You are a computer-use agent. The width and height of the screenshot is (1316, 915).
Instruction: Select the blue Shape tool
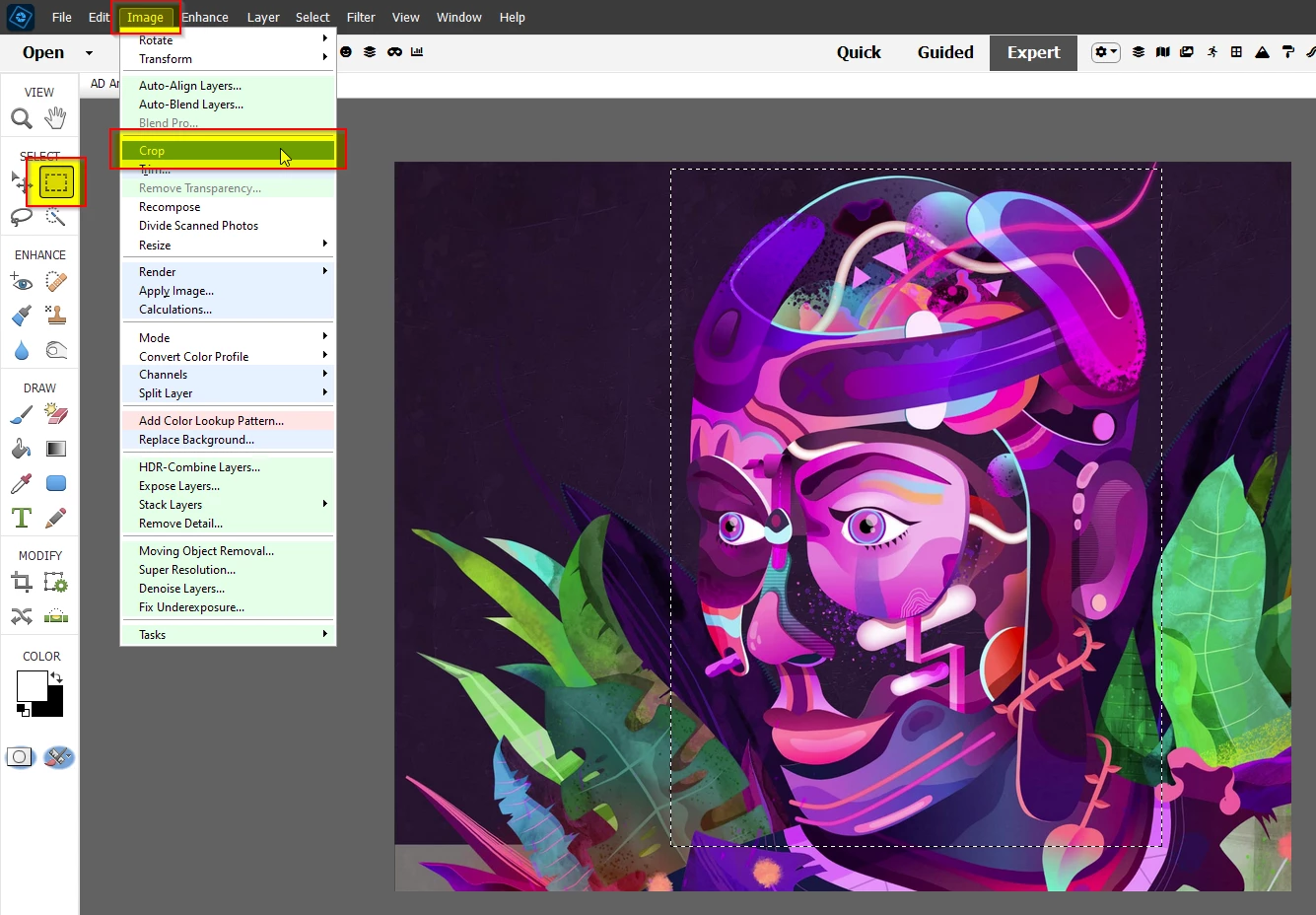click(x=56, y=483)
